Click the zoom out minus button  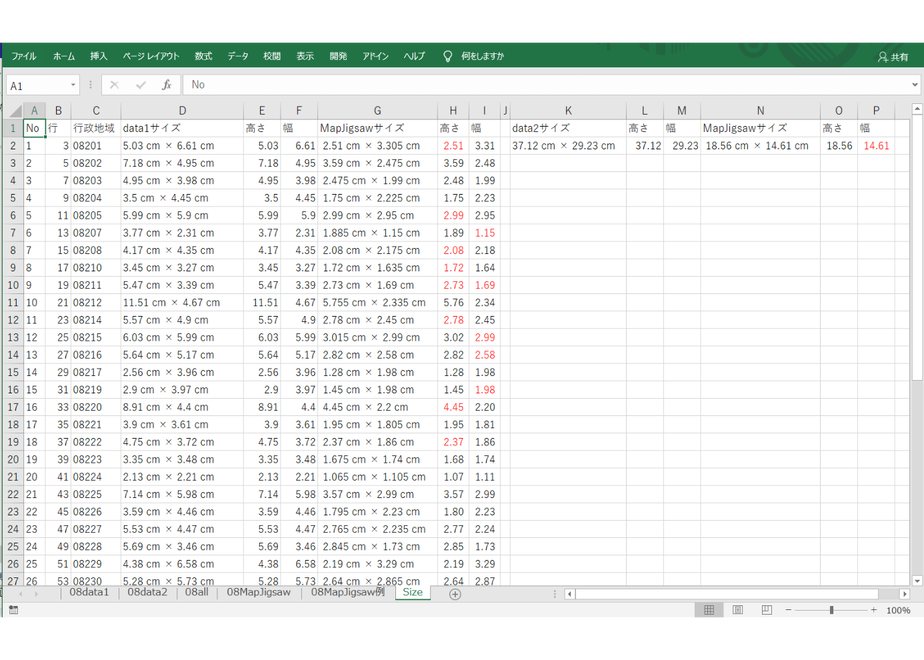click(788, 610)
